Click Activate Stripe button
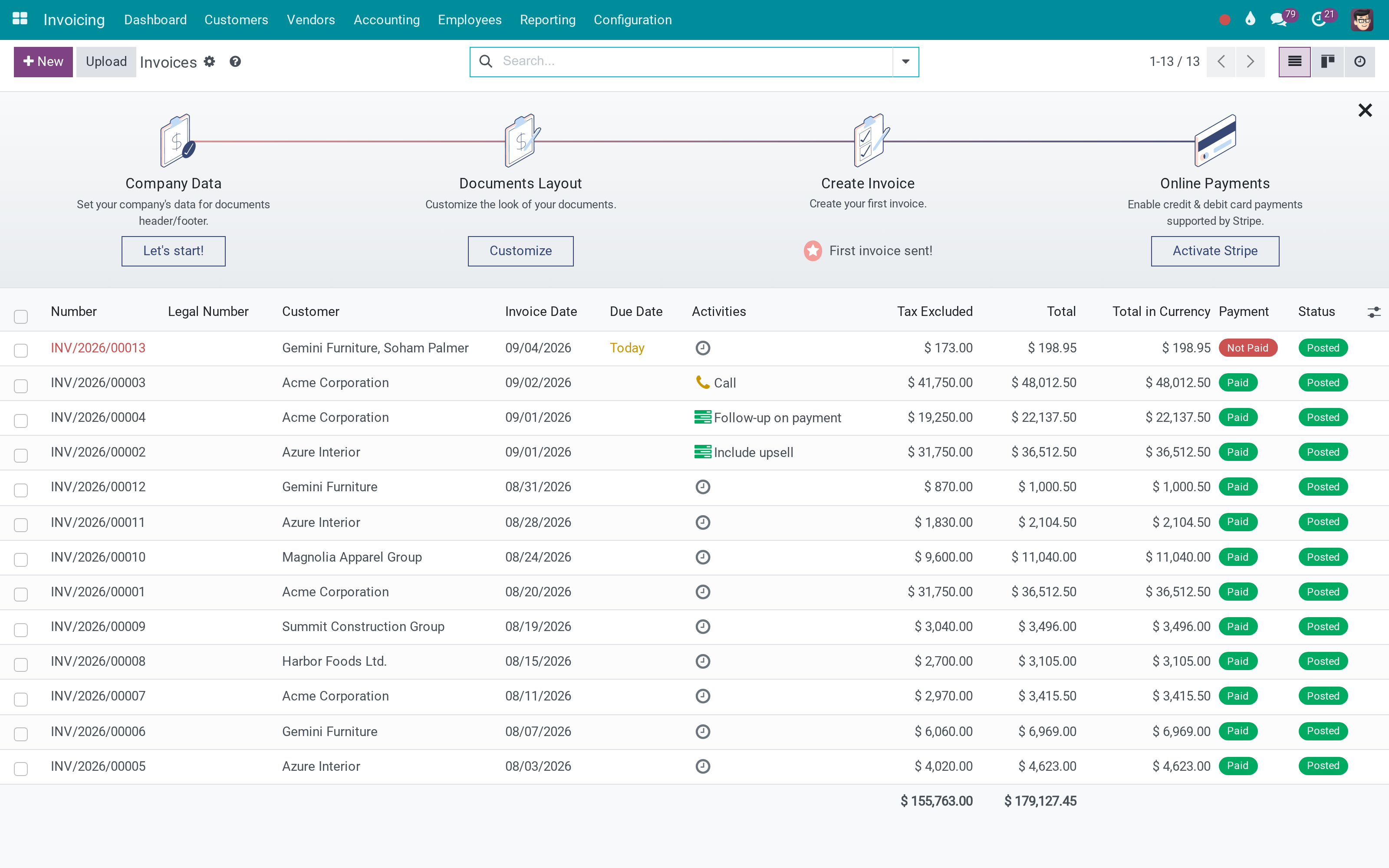Screen dimensions: 1389x868 (1215, 251)
